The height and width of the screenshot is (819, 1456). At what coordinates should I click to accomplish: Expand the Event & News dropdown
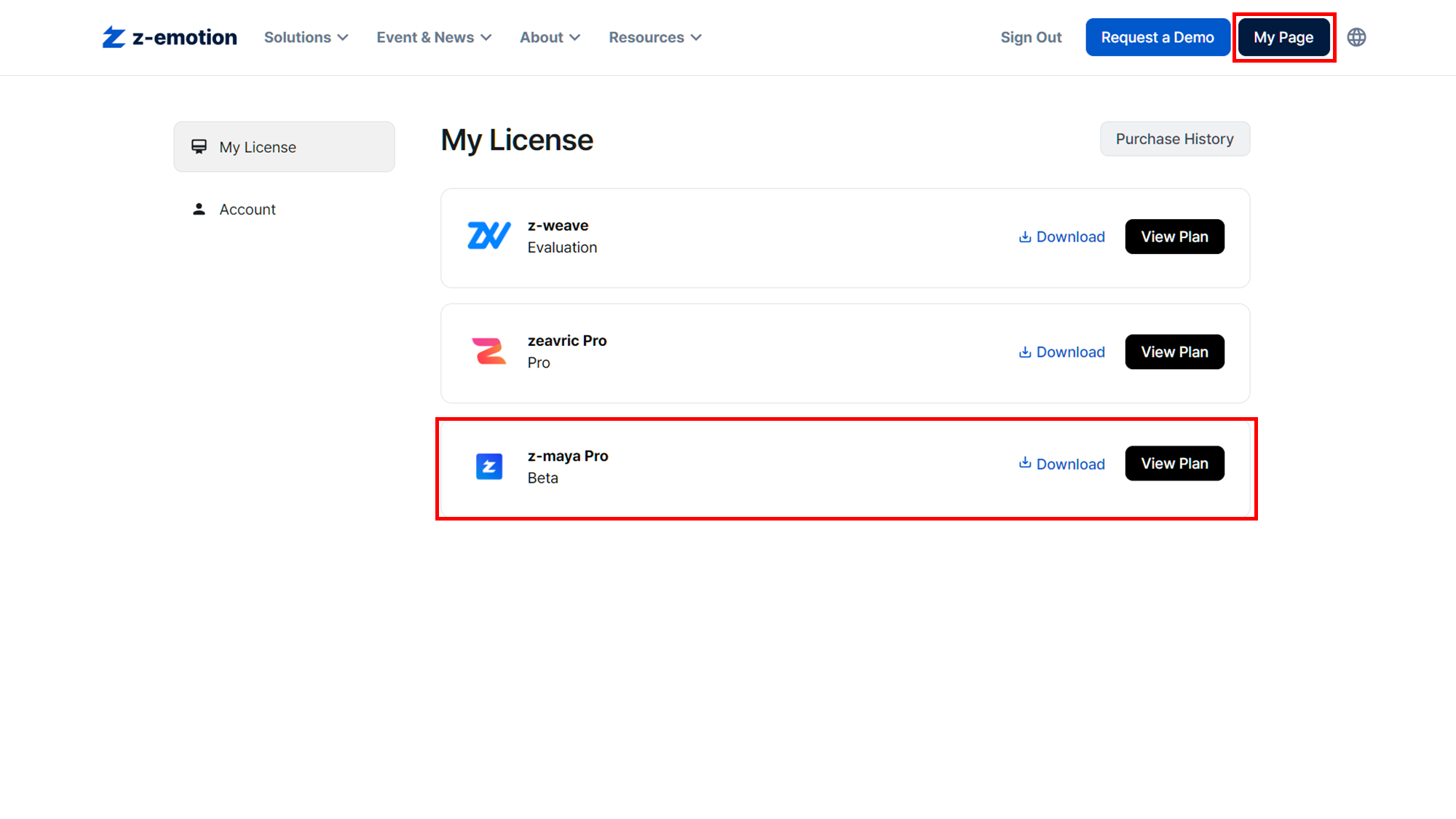pyautogui.click(x=434, y=37)
